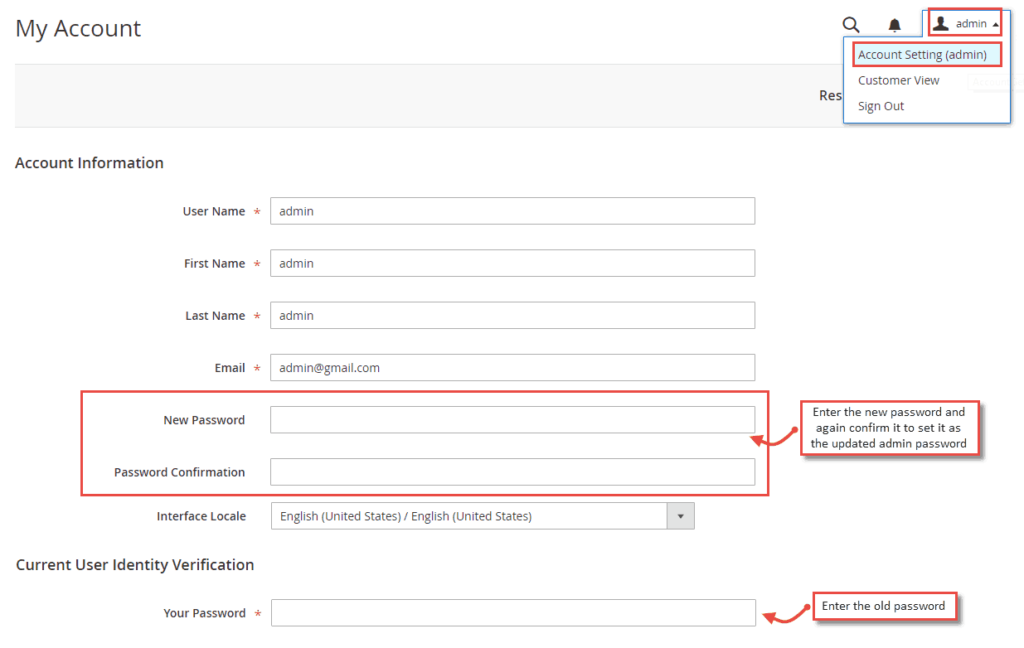This screenshot has width=1024, height=648.
Task: Select the Email field showing admin@gmail.com
Action: pyautogui.click(x=512, y=367)
